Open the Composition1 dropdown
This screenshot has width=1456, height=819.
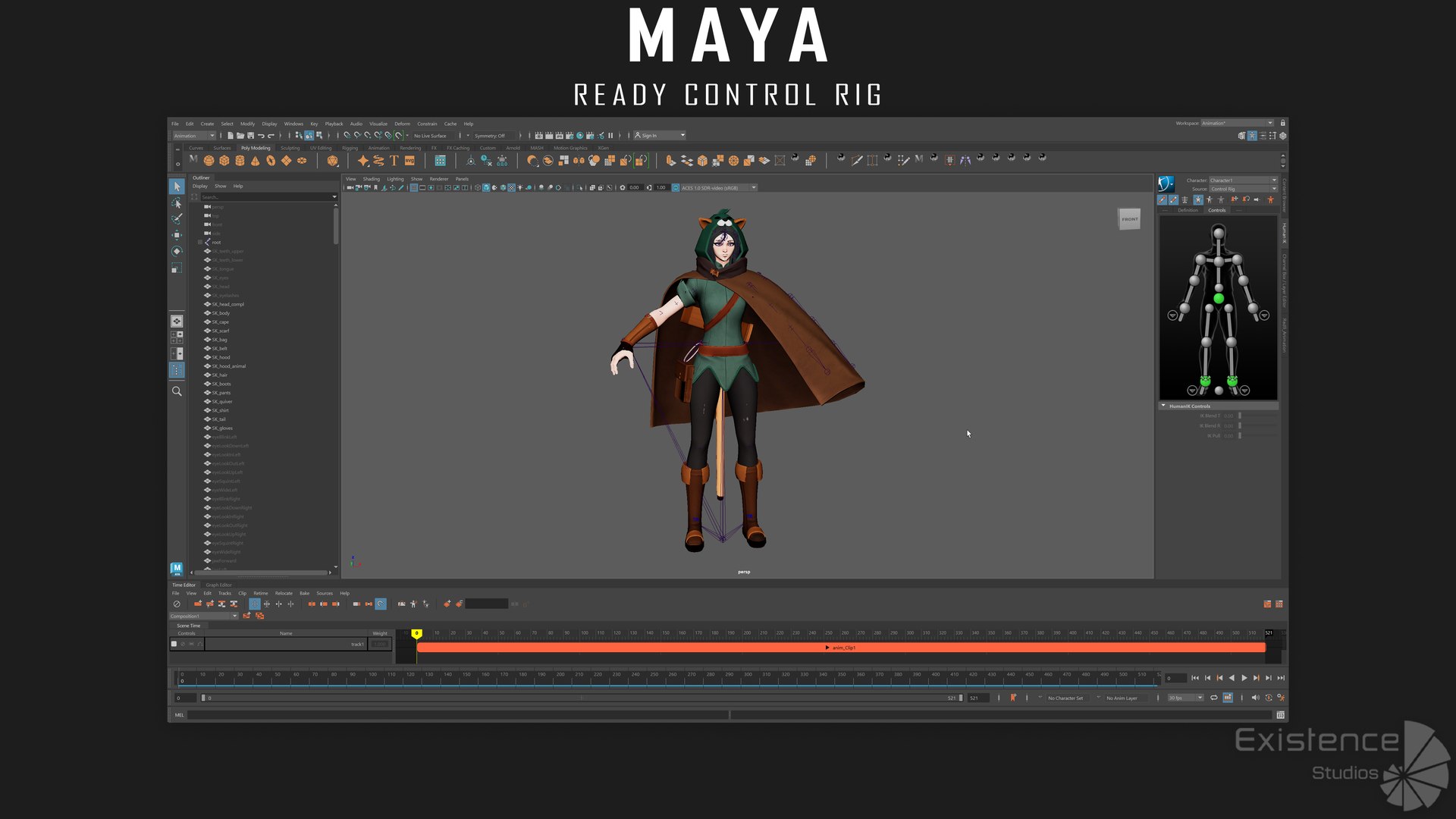pos(204,616)
